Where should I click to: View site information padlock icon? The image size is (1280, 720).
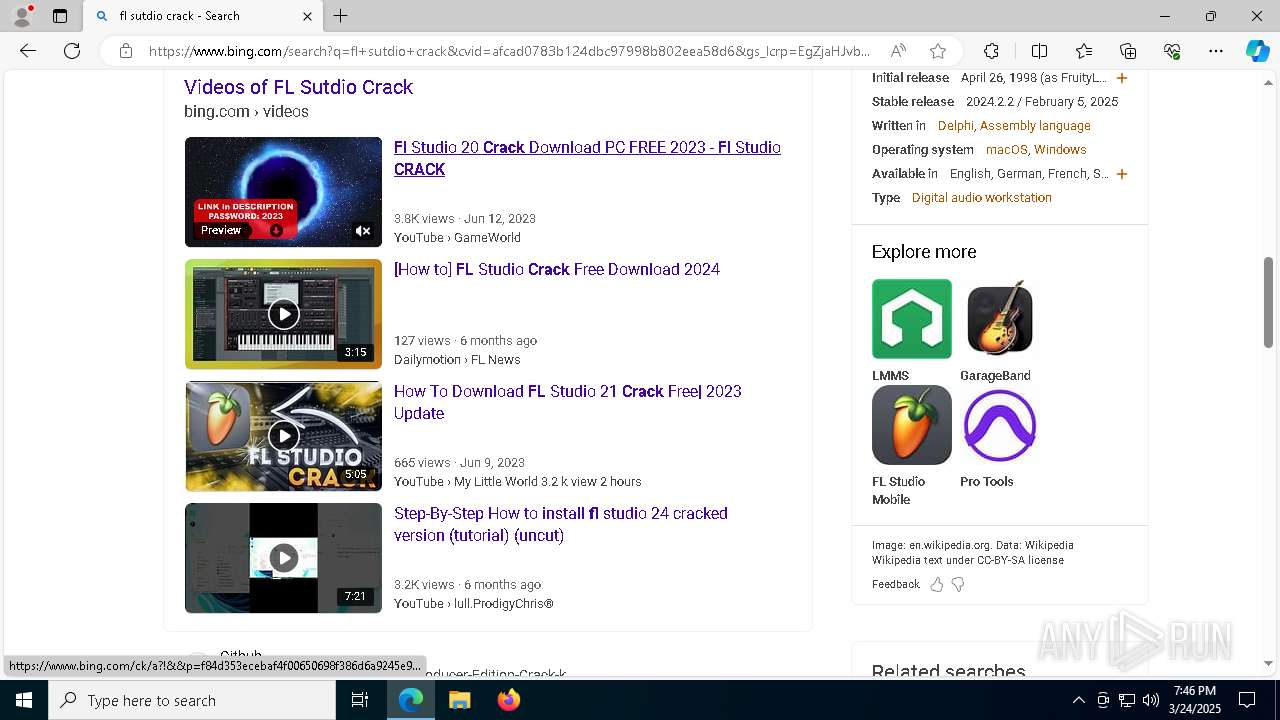coord(126,51)
